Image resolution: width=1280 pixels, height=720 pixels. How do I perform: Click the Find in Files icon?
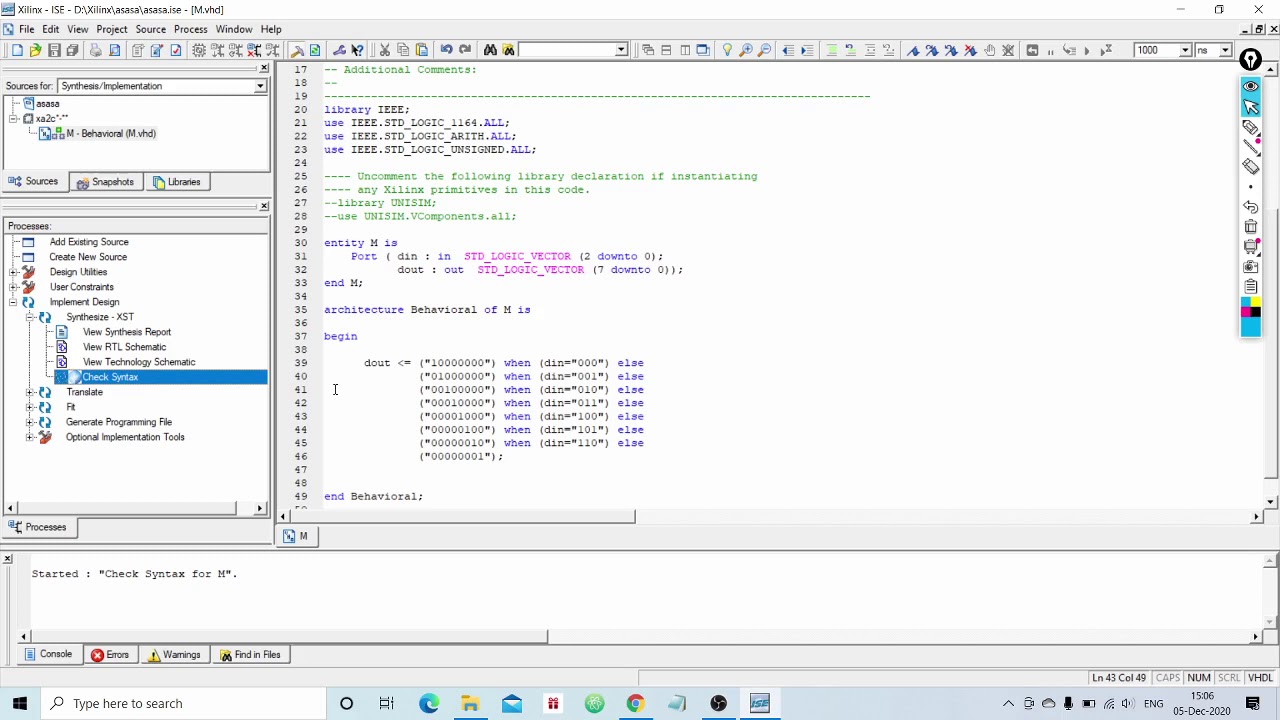click(508, 50)
